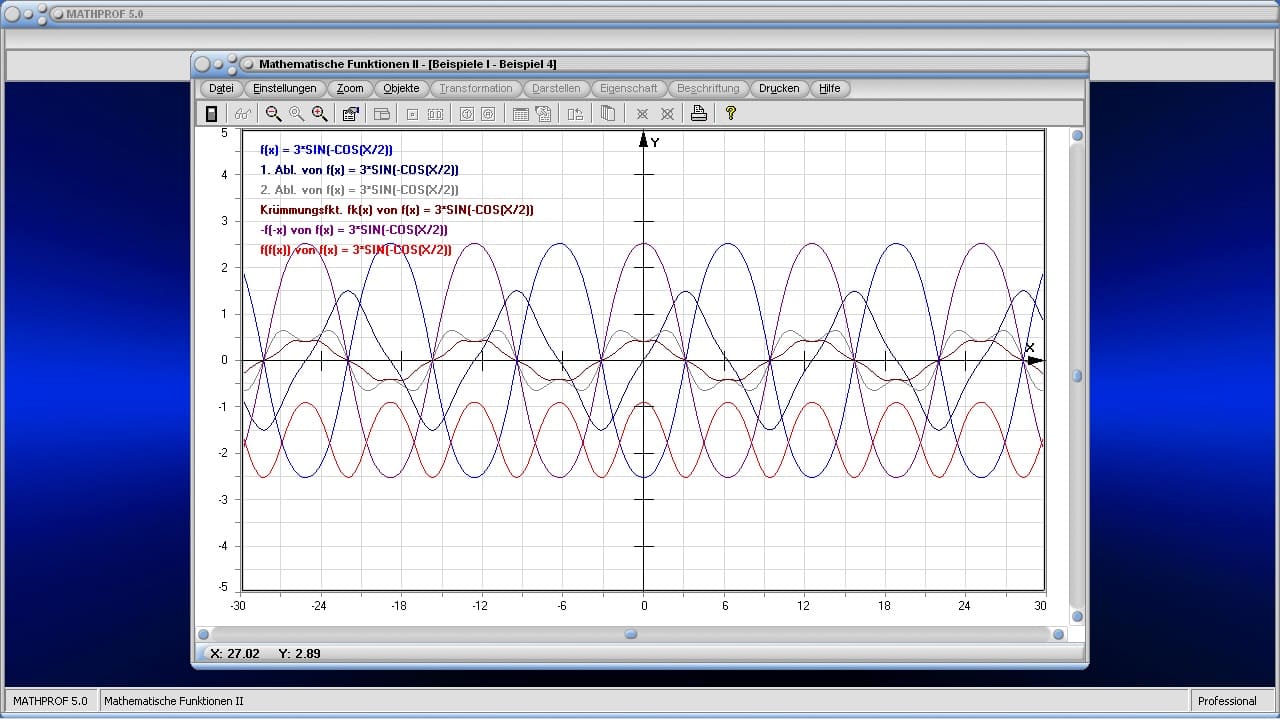The image size is (1280, 720).
Task: Click the greyed-out Transformation menu
Action: click(x=476, y=88)
